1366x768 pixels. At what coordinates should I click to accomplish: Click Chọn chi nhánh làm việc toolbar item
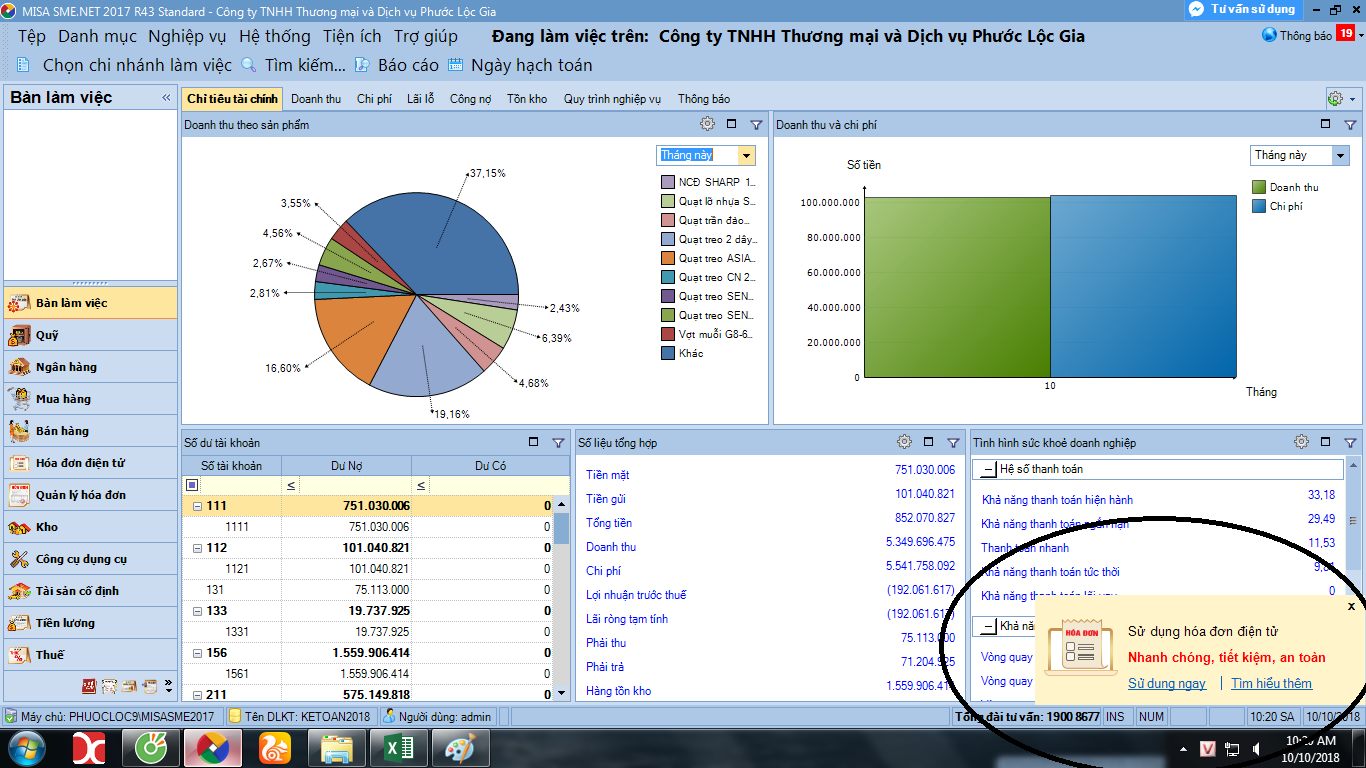click(x=124, y=65)
